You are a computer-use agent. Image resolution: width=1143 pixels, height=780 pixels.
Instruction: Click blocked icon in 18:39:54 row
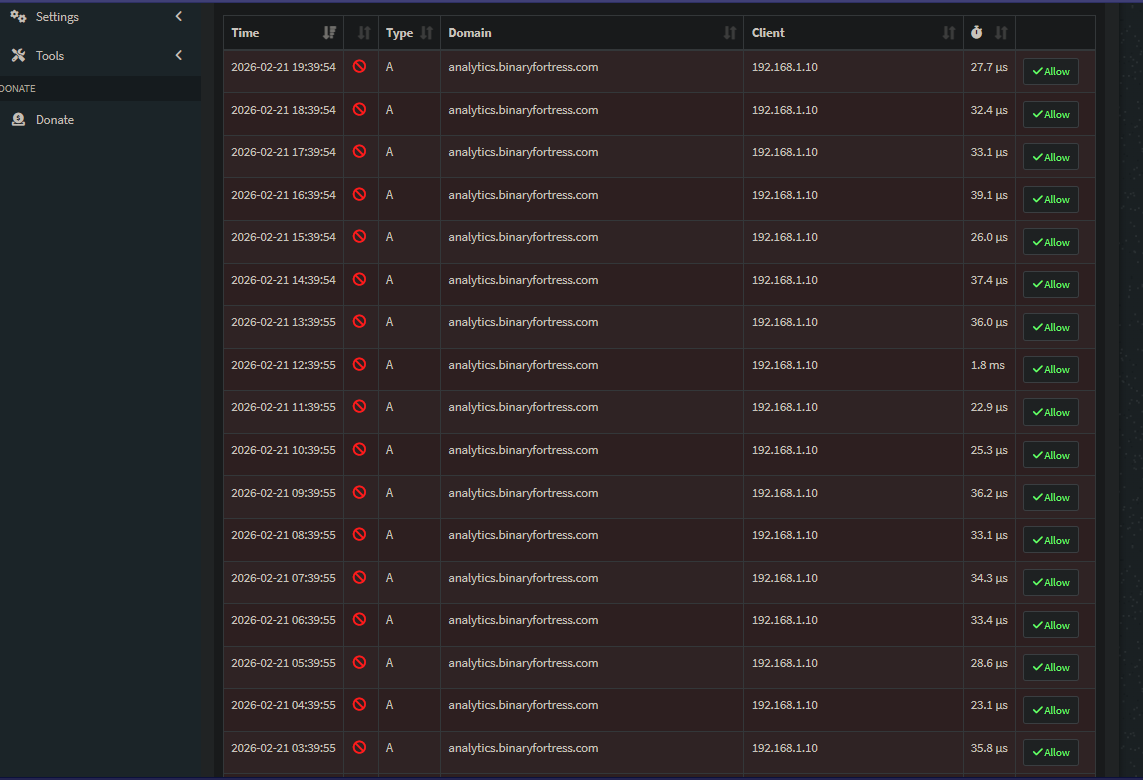[x=359, y=109]
